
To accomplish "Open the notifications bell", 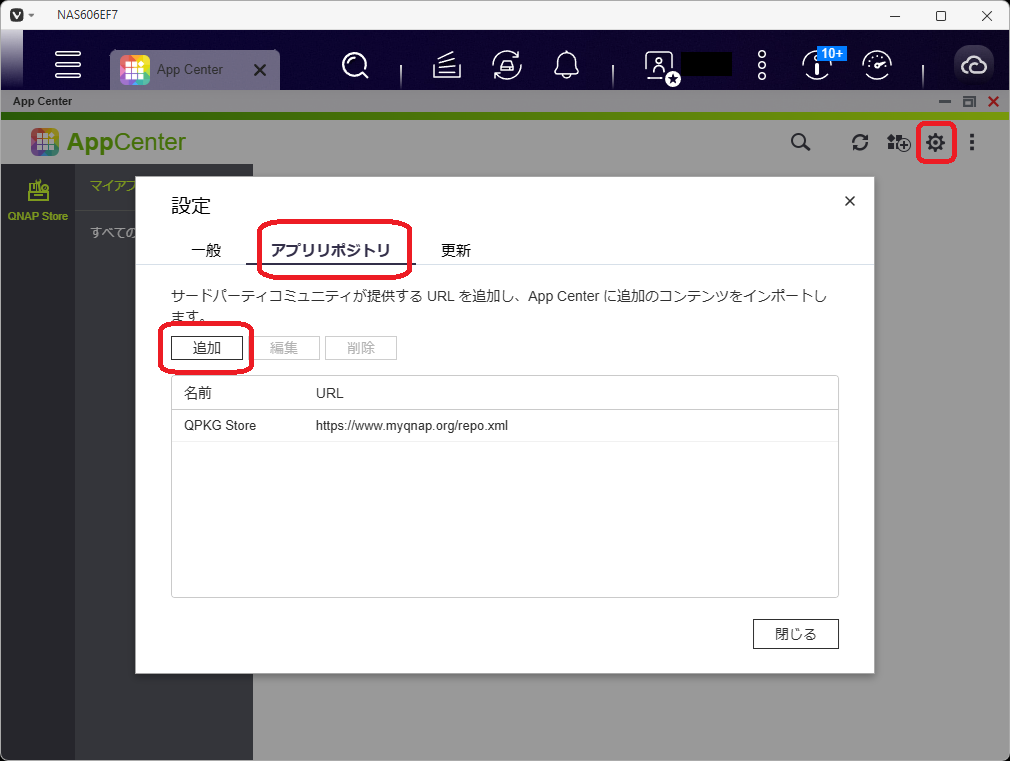I will (566, 64).
